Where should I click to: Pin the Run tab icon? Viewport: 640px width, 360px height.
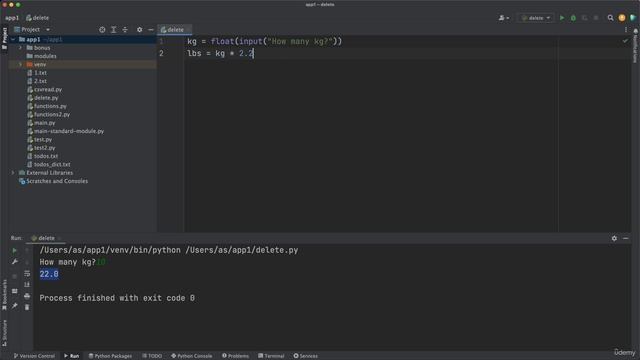(x=15, y=306)
